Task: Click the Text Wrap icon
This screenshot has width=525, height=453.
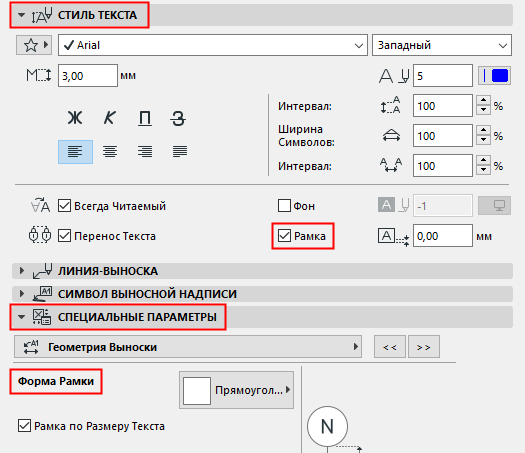Action: click(x=40, y=235)
